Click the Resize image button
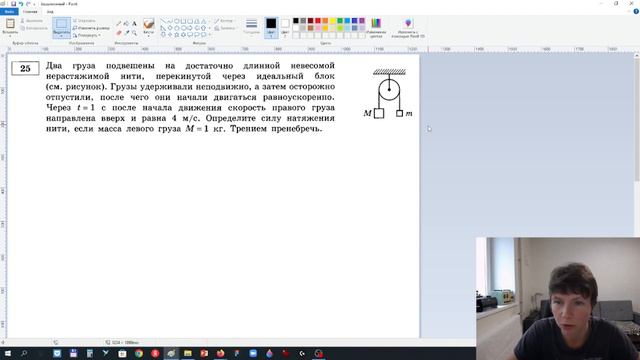The height and width of the screenshot is (360, 640). [91, 28]
